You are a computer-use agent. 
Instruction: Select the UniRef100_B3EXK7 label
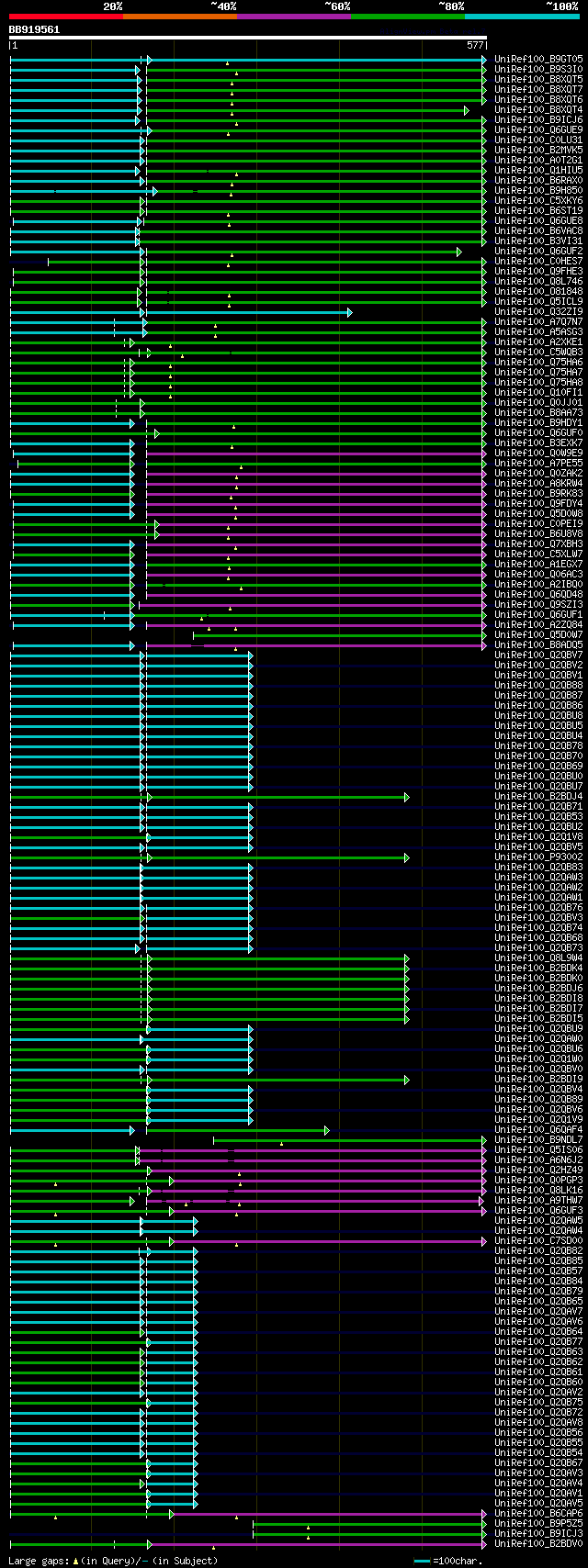[x=538, y=443]
